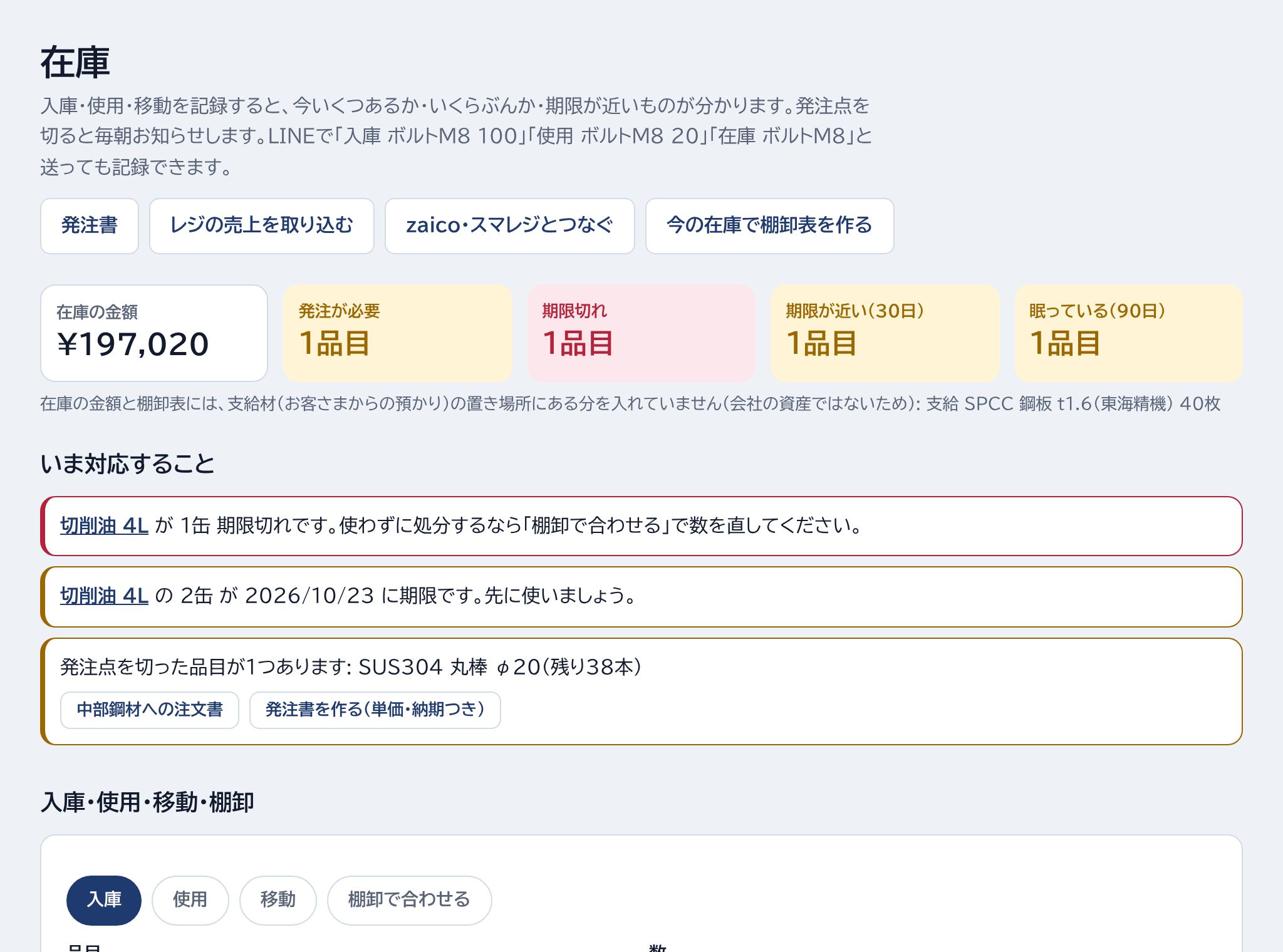The width and height of the screenshot is (1283, 952).
Task: Open the 期限が近い(30日) card
Action: click(x=885, y=333)
